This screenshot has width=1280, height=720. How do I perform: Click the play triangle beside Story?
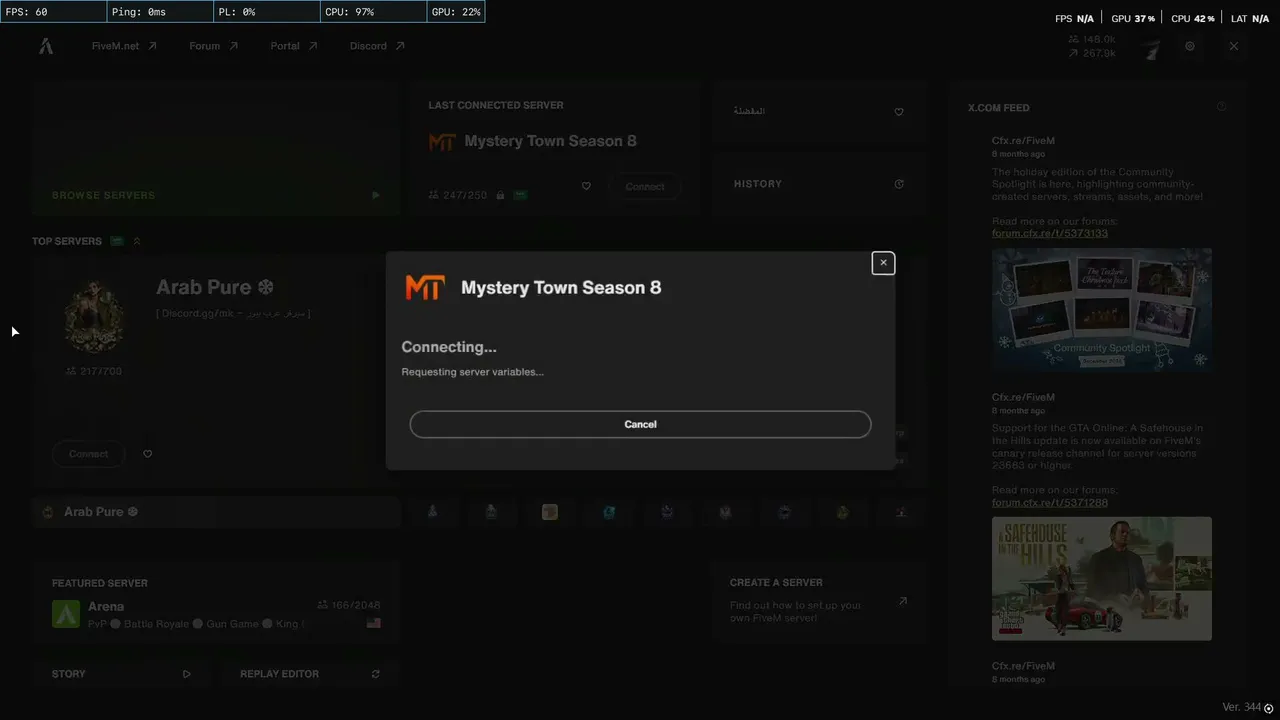187,674
